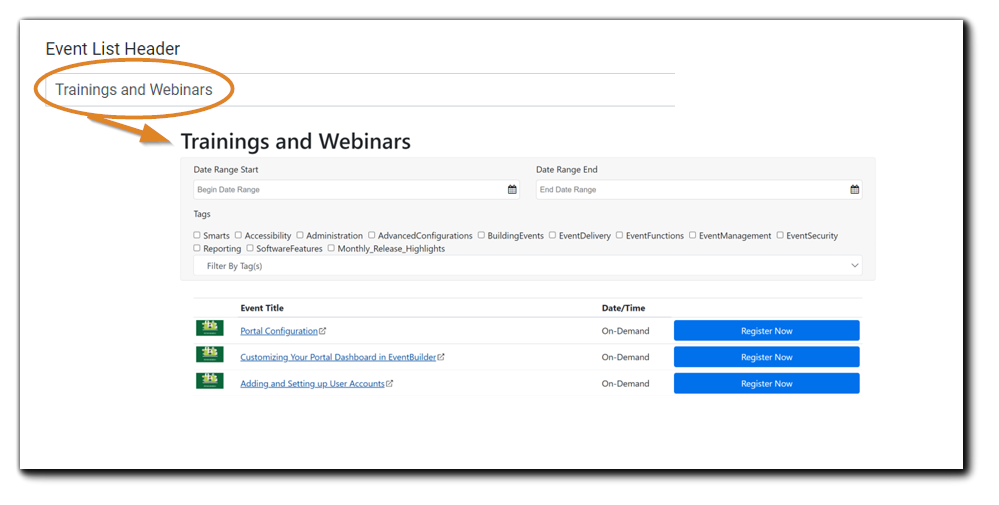
Task: Click the Event List Header label
Action: point(113,48)
